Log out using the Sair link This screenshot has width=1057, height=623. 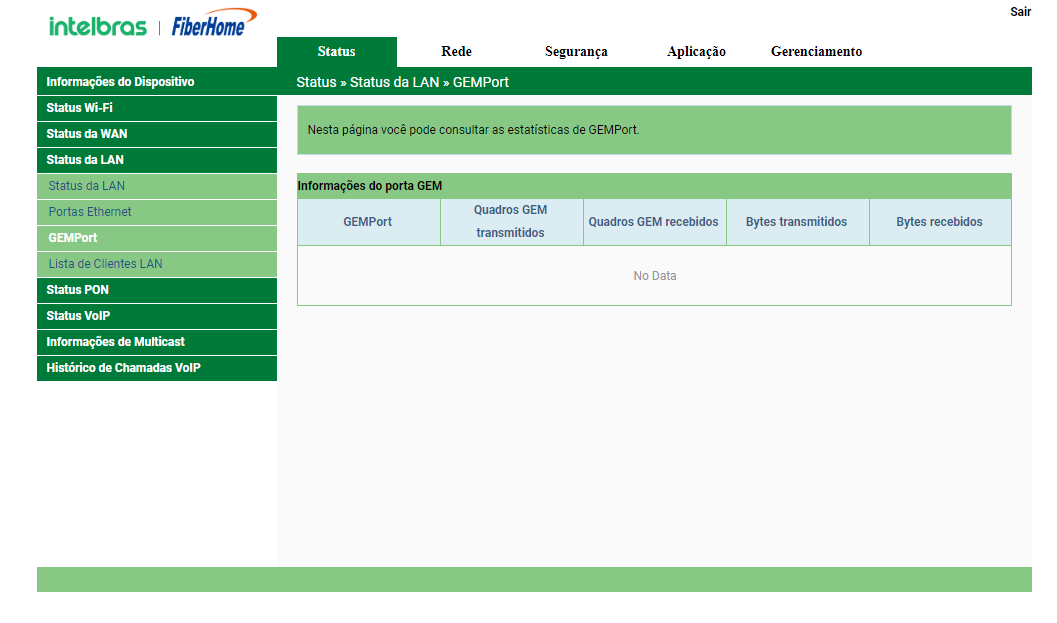(x=1020, y=11)
